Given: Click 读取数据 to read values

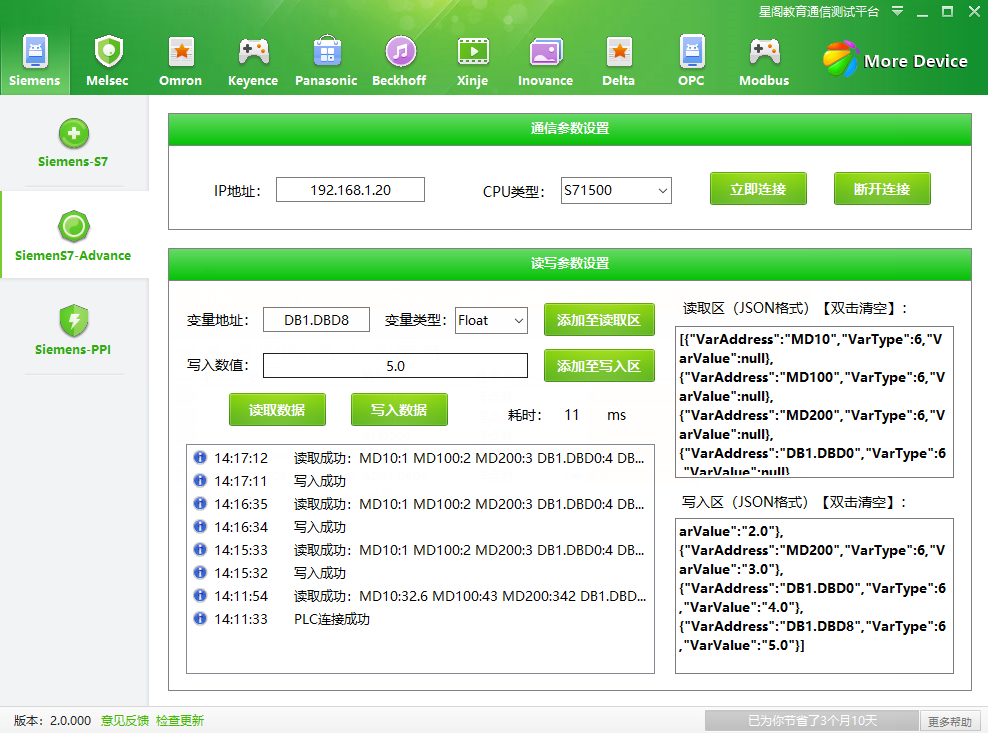Looking at the screenshot, I should 277,410.
